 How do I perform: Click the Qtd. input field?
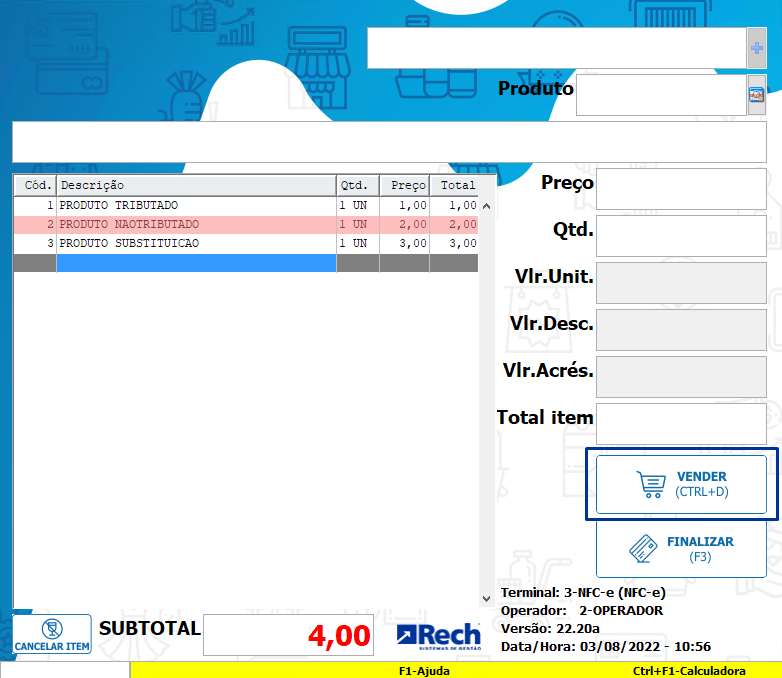[681, 236]
